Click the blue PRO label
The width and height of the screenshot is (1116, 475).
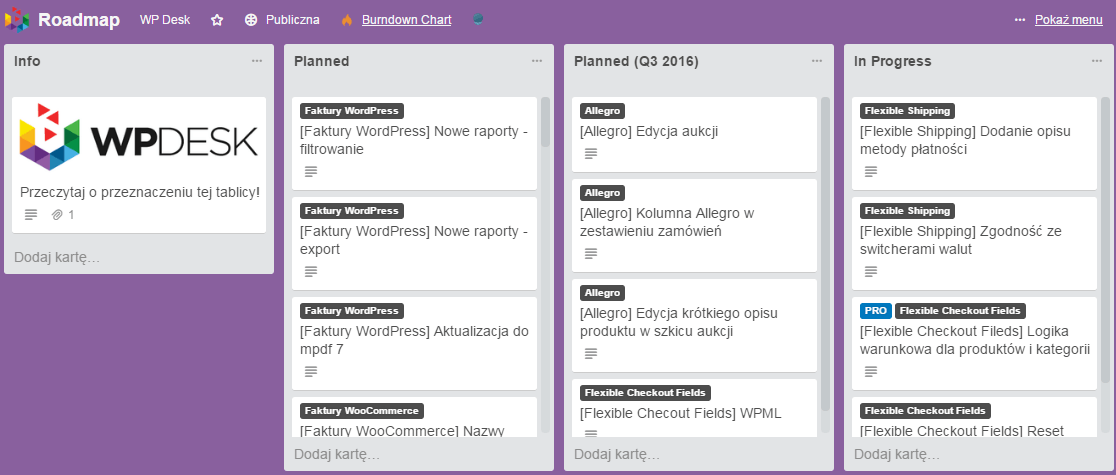pyautogui.click(x=875, y=310)
